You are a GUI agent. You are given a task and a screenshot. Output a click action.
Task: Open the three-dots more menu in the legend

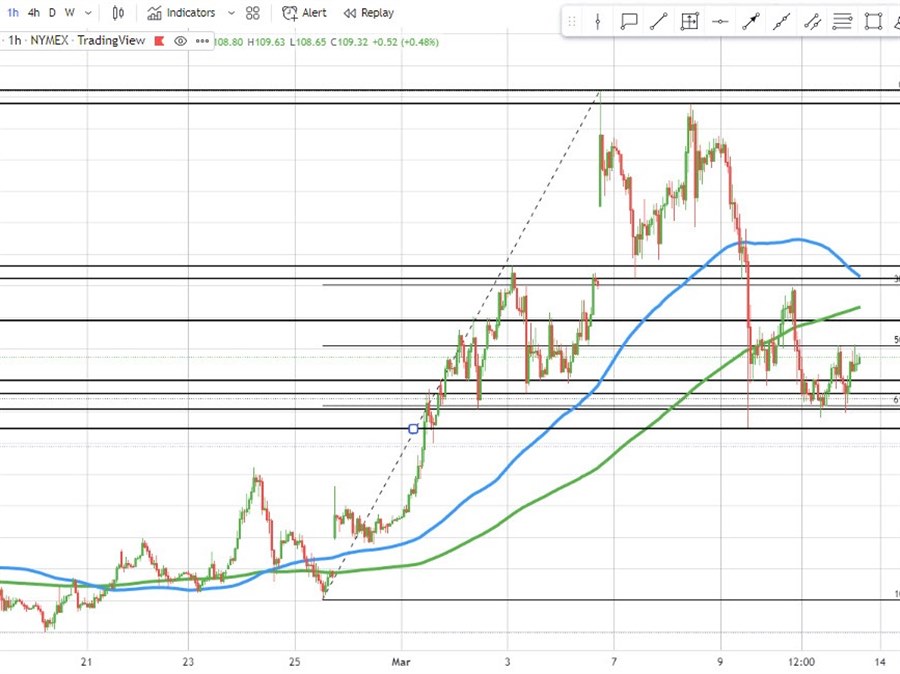click(x=202, y=41)
